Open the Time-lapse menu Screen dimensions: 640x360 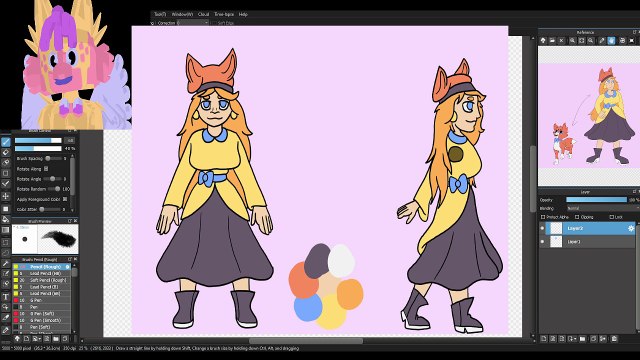click(x=224, y=14)
